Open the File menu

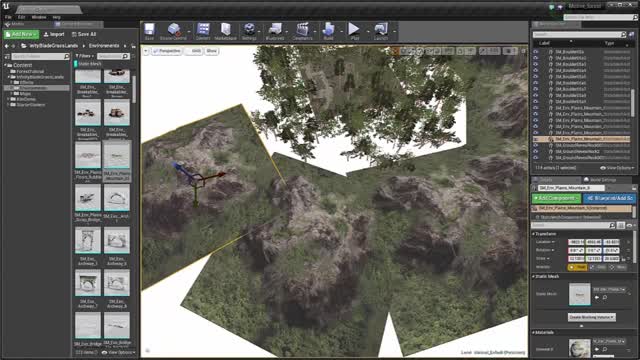pyautogui.click(x=8, y=17)
